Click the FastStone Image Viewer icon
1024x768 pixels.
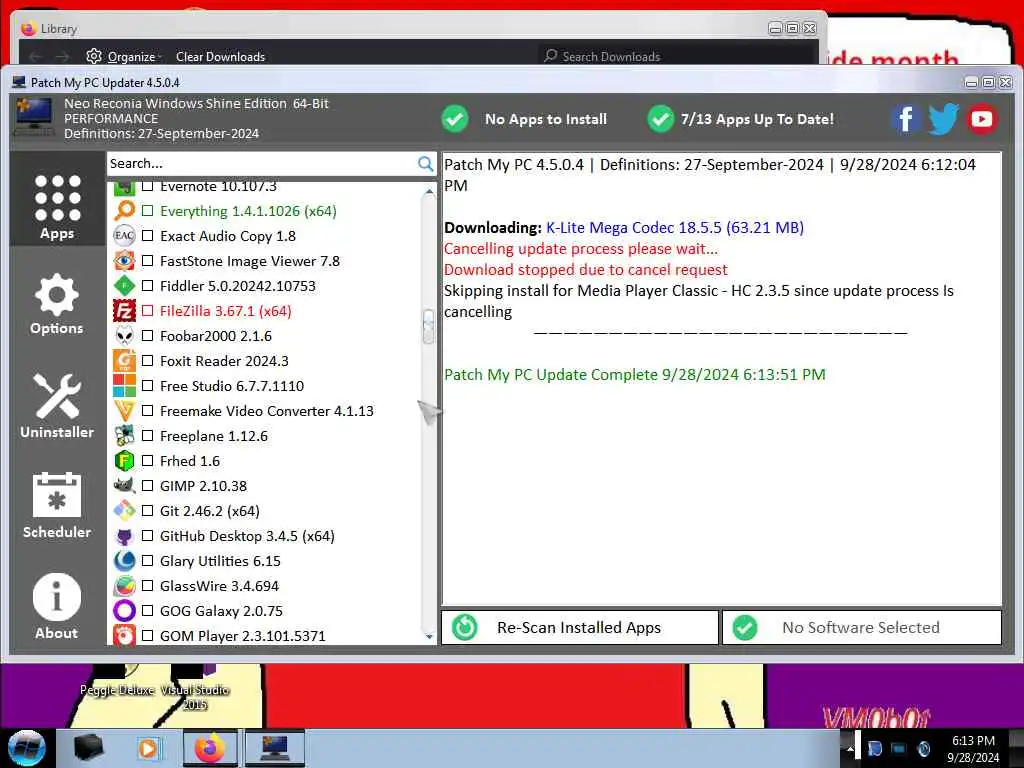point(124,261)
